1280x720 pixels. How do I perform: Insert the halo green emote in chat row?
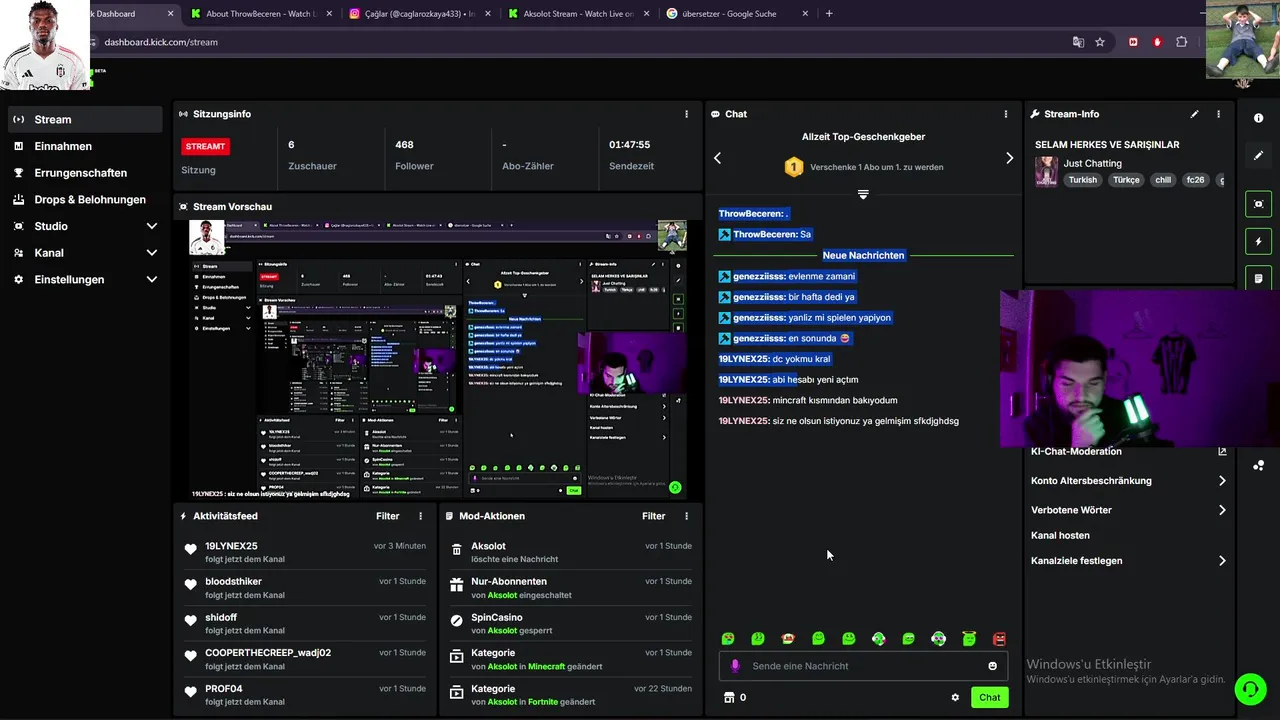click(969, 639)
